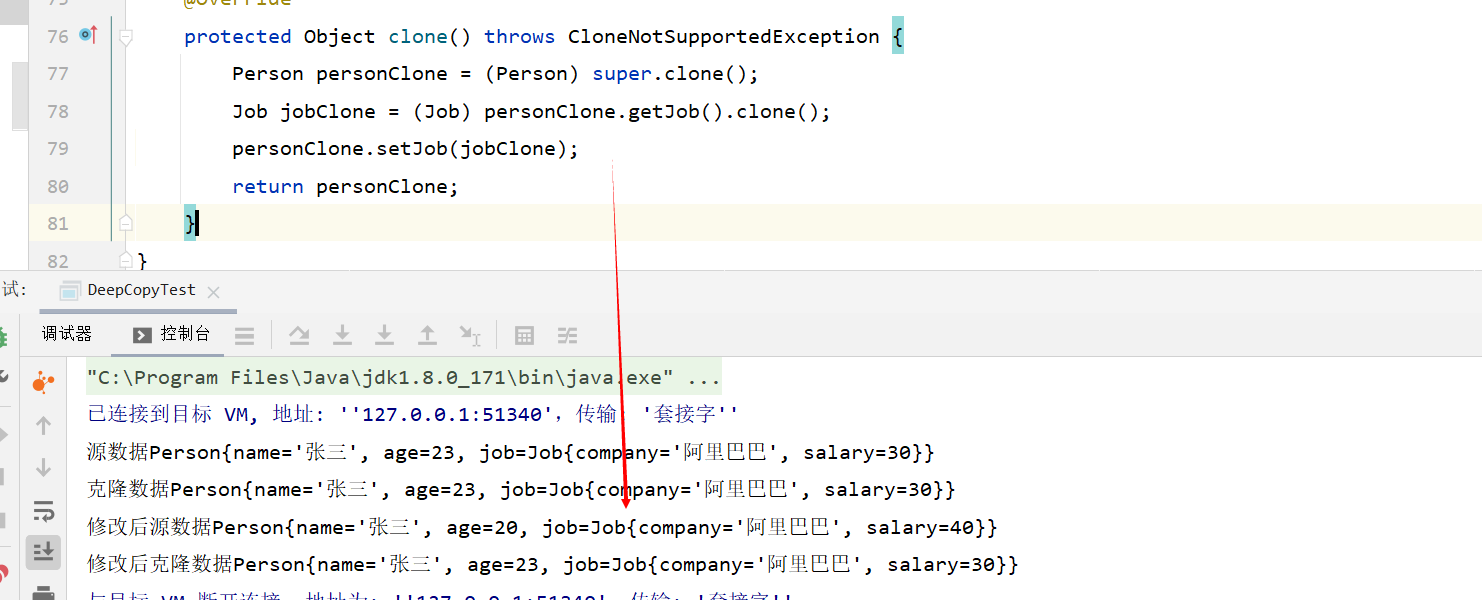Click 'return personClone;' on line 80

(345, 187)
